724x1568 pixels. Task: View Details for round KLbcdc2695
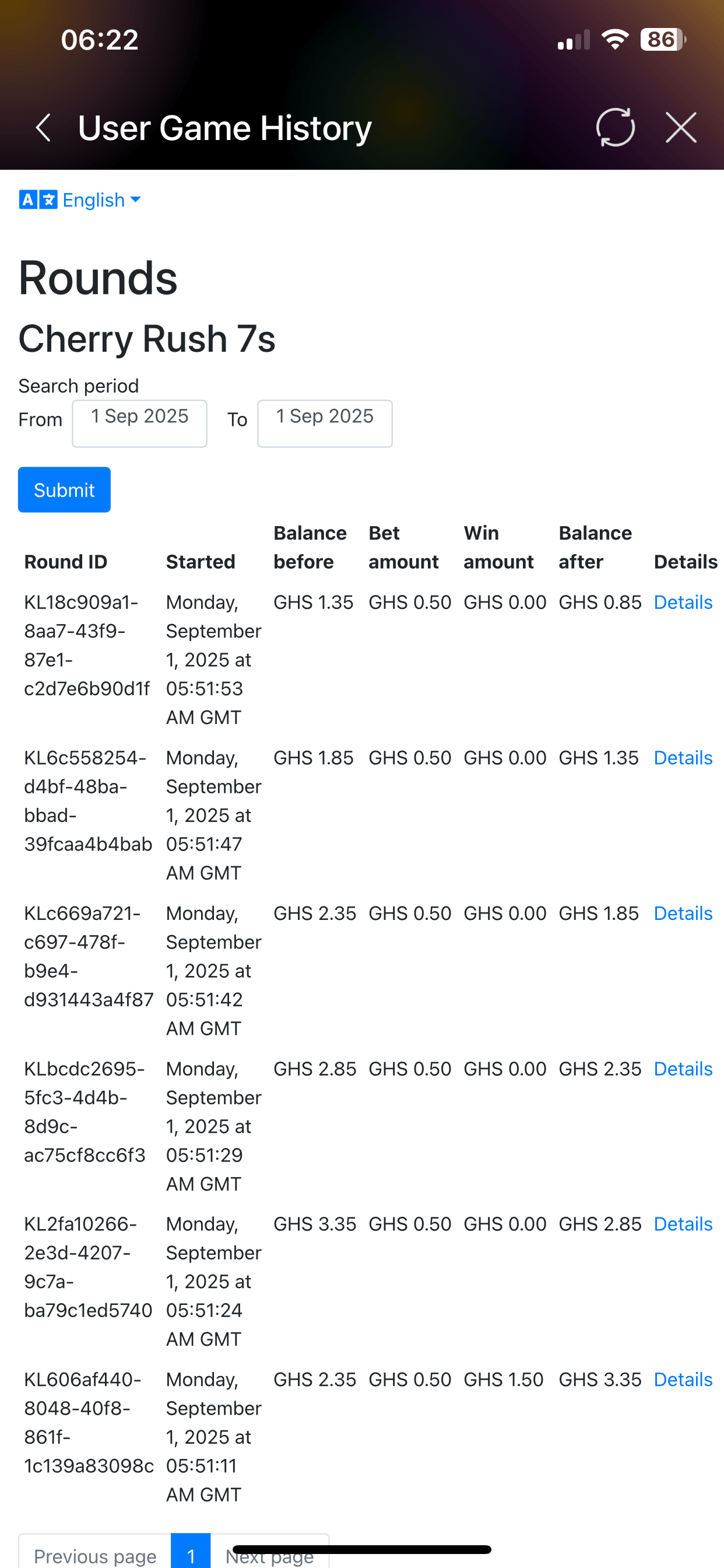pos(683,1069)
